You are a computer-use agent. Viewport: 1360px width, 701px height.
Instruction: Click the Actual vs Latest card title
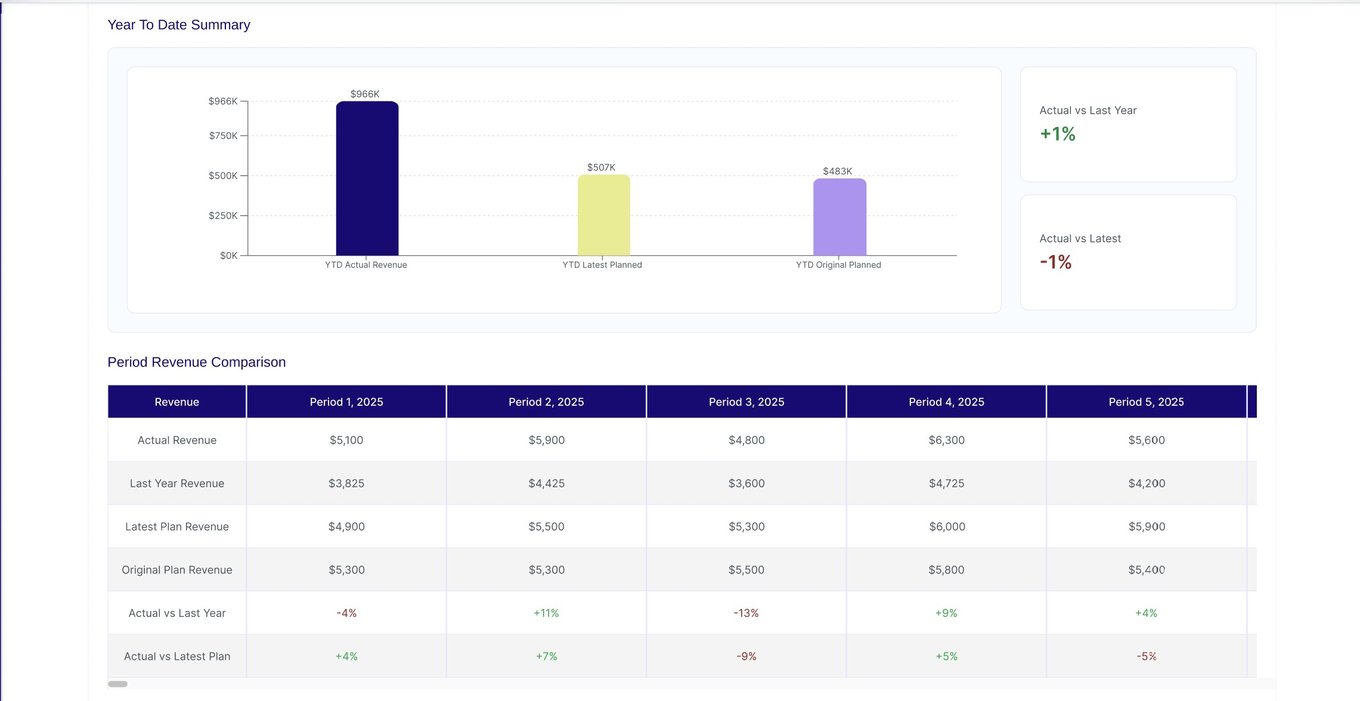[1080, 239]
